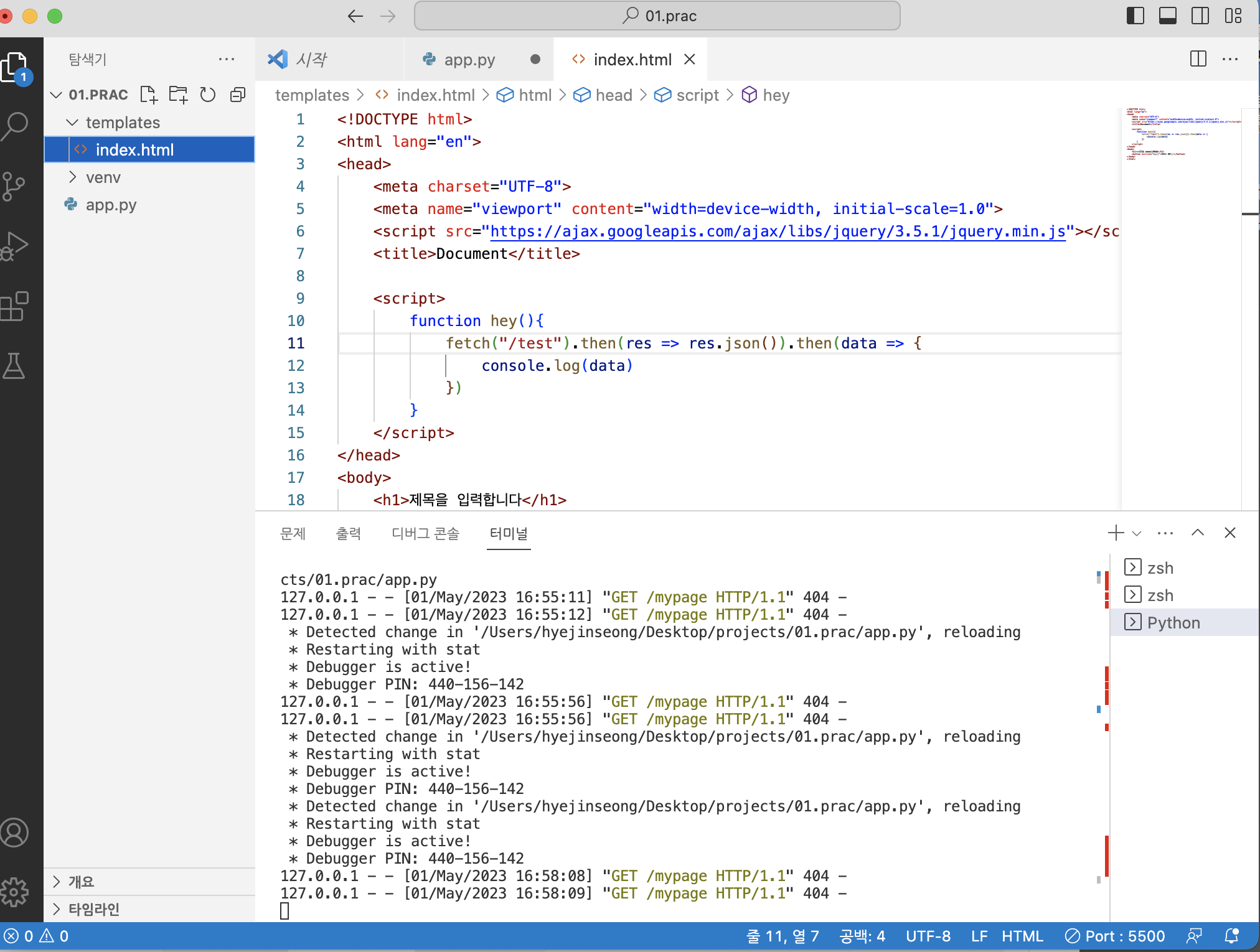The image size is (1260, 952).
Task: Toggle secondary sidebar visibility
Action: 1200,16
